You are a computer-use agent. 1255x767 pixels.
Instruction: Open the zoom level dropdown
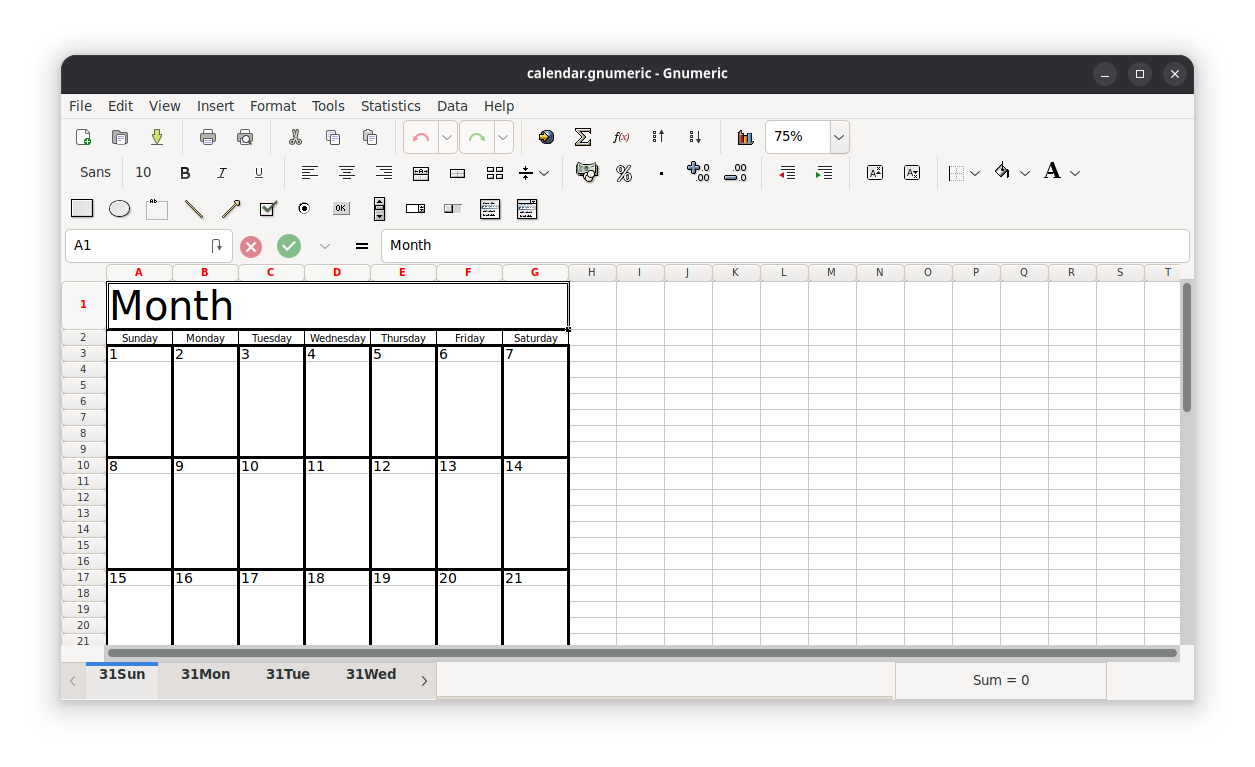(838, 137)
